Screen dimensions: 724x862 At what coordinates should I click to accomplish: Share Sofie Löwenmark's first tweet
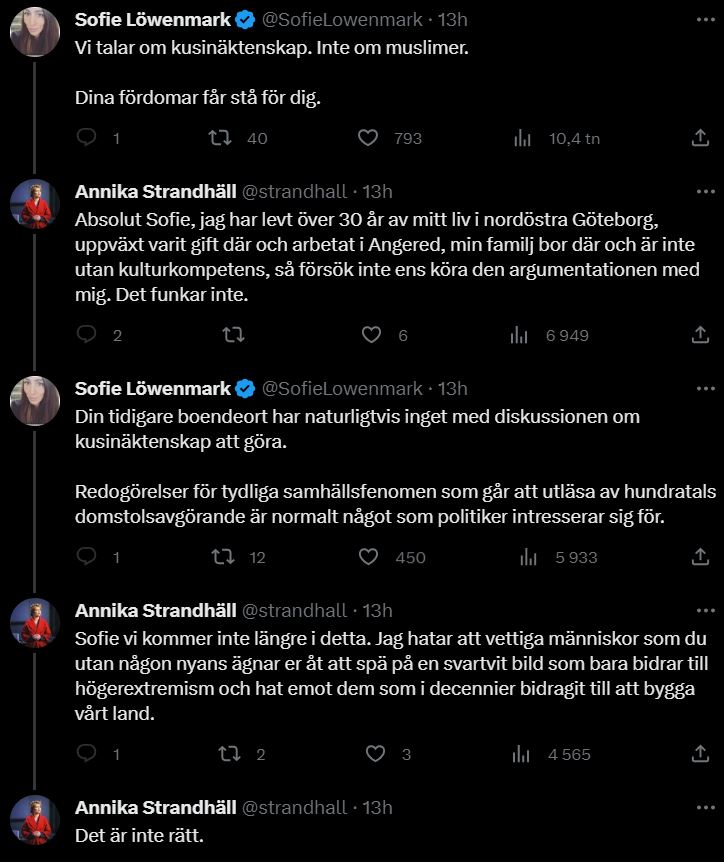(701, 139)
